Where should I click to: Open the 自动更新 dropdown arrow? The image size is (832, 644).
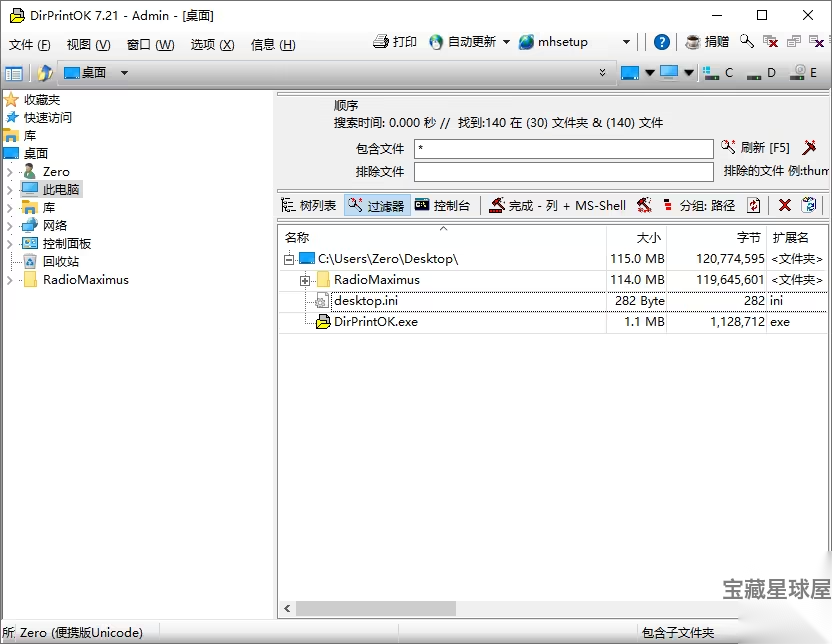(506, 41)
